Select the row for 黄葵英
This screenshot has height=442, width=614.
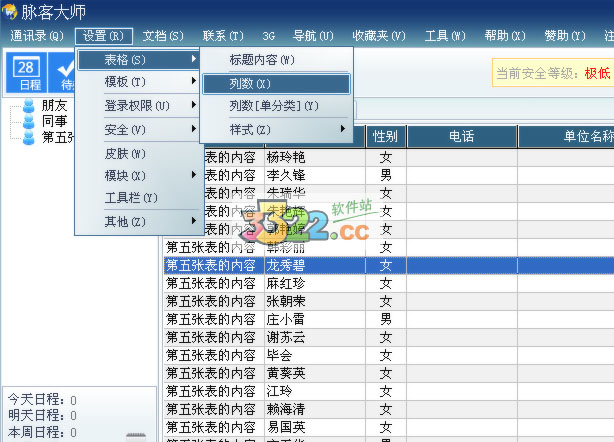[x=388, y=373]
